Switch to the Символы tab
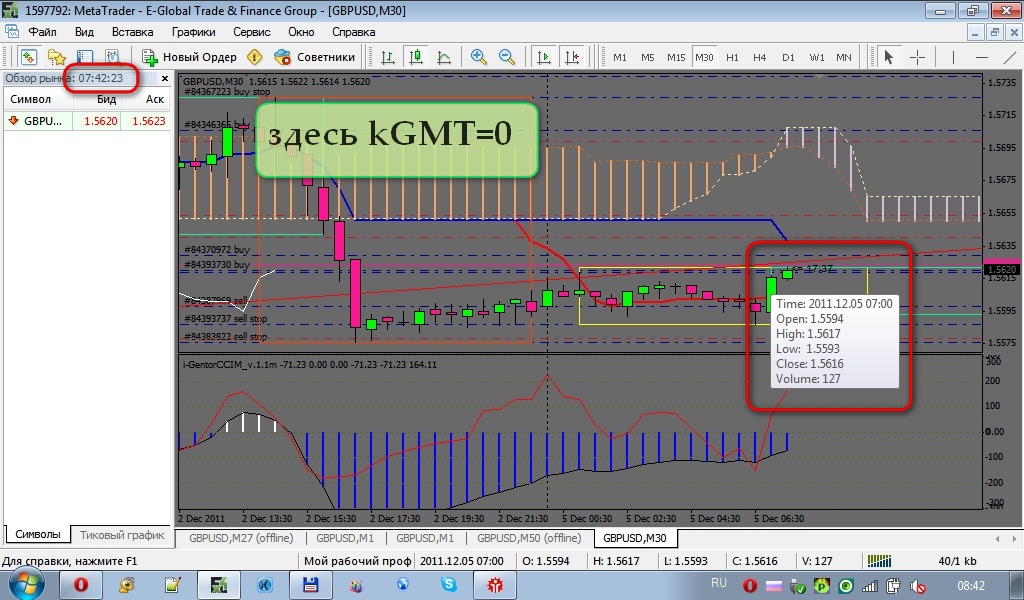The height and width of the screenshot is (600, 1024). click(x=37, y=534)
